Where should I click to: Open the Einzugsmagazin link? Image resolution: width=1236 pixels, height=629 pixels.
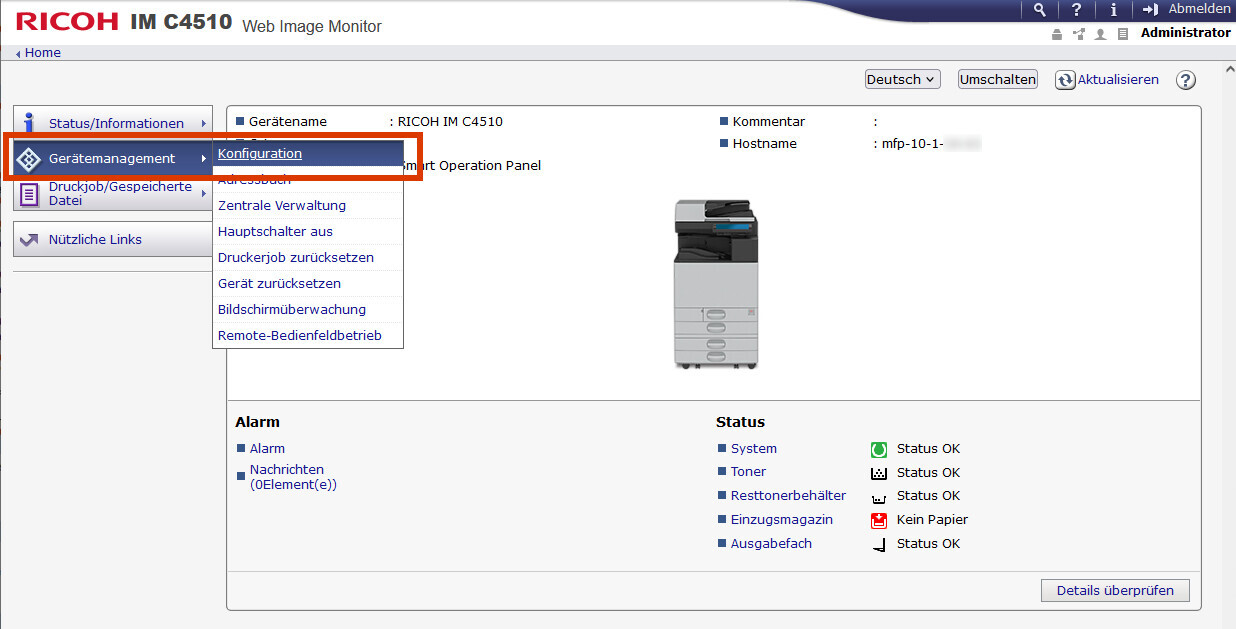click(782, 520)
